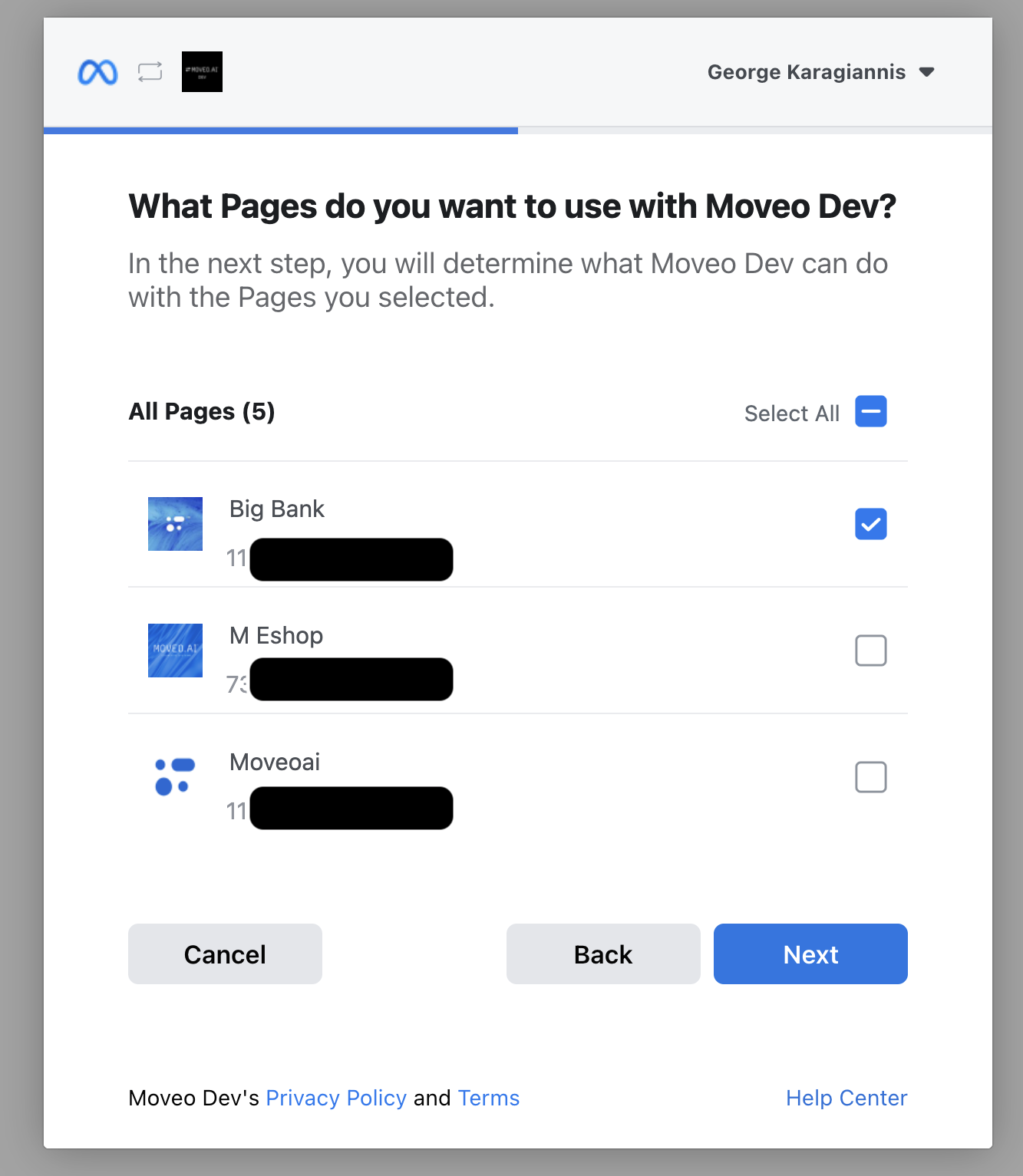Click the Moveoai dots logo icon
Screen dimensions: 1023x1176
[175, 776]
